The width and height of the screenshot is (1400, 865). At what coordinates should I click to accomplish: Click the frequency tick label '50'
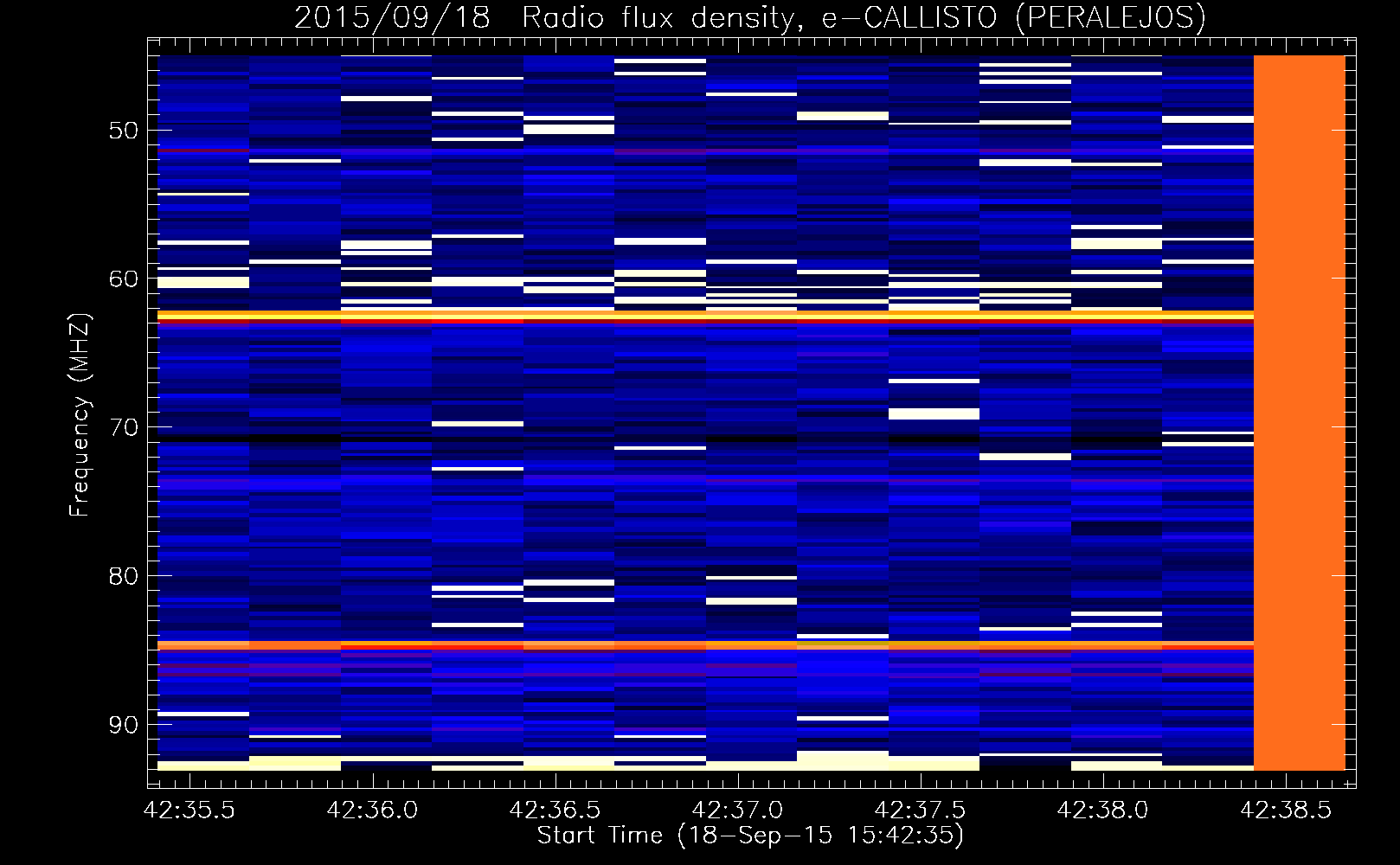tap(124, 131)
